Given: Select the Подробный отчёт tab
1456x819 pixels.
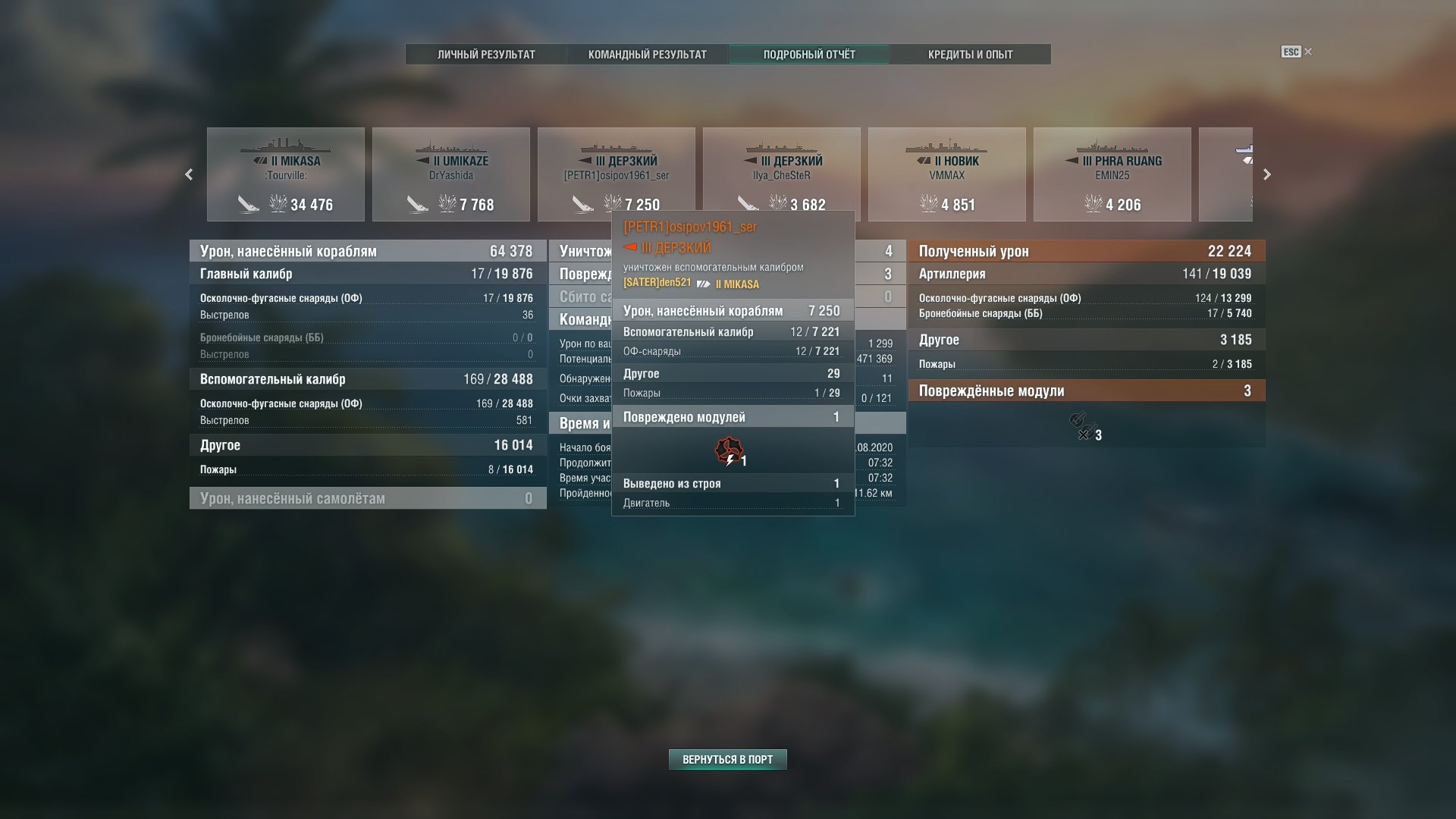Looking at the screenshot, I should [809, 55].
